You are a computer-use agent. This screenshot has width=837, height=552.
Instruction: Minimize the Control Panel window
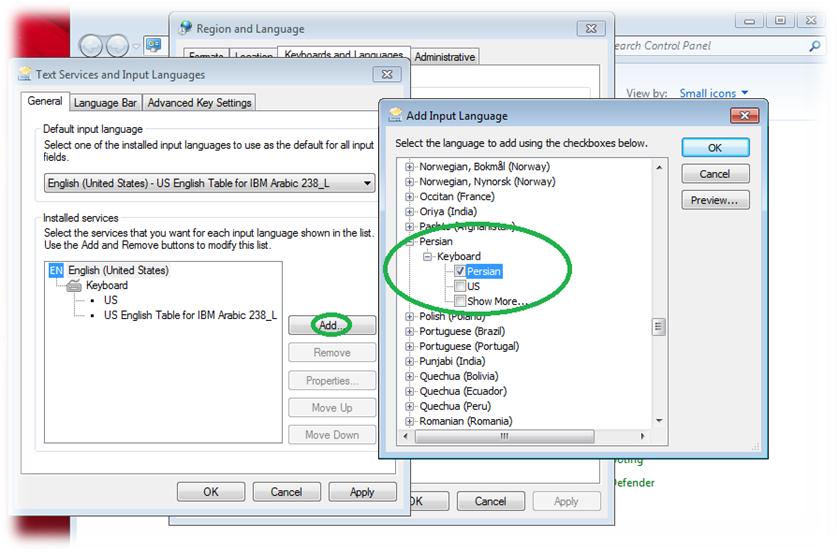(750, 20)
